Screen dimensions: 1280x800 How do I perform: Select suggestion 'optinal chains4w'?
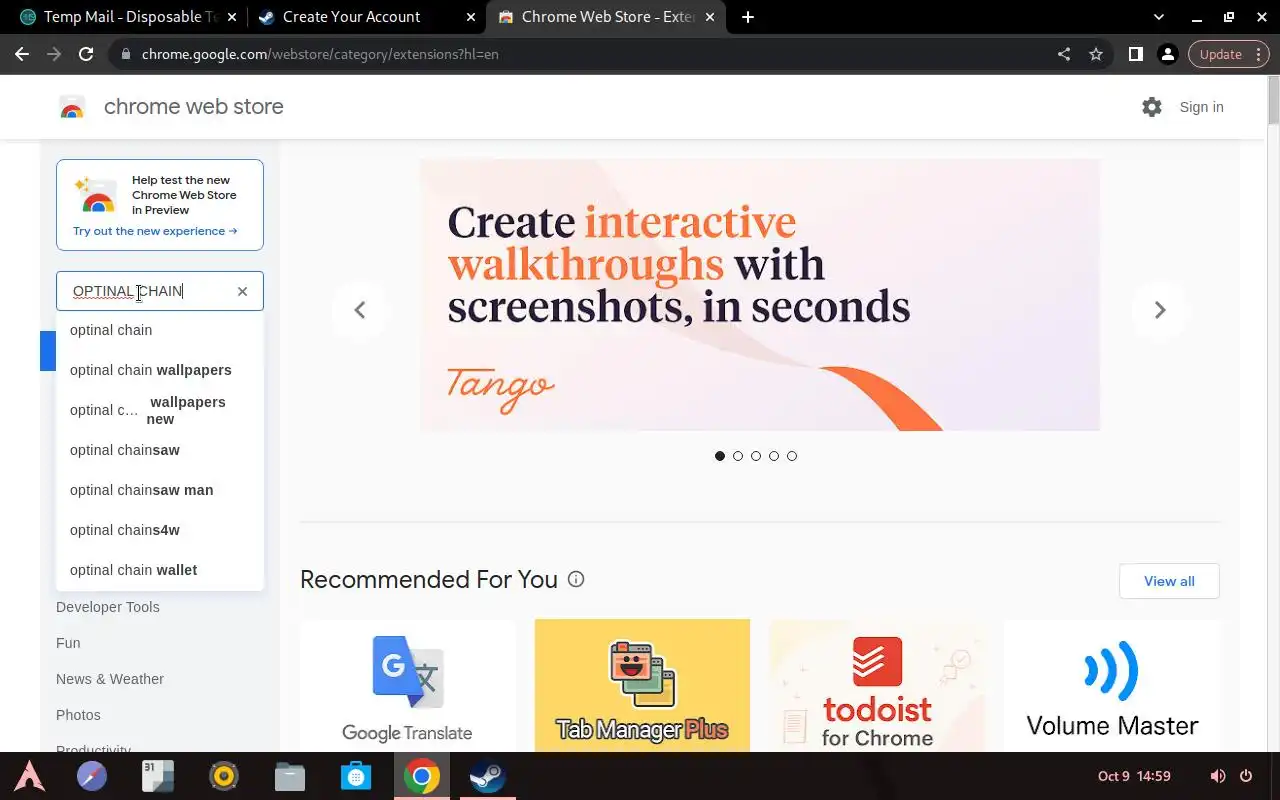pyautogui.click(x=160, y=530)
